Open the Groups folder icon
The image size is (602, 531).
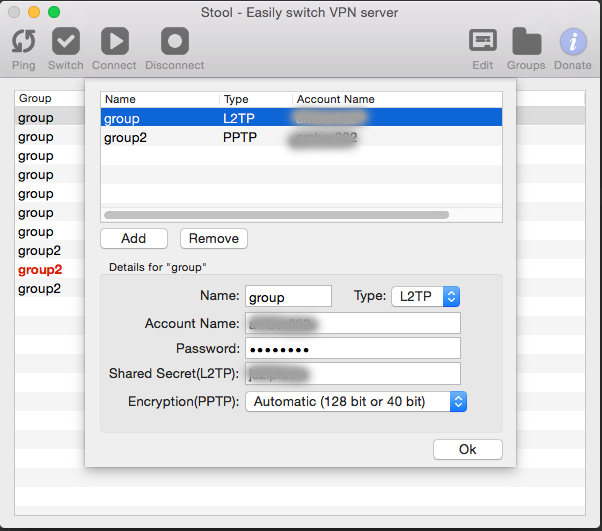coord(526,41)
